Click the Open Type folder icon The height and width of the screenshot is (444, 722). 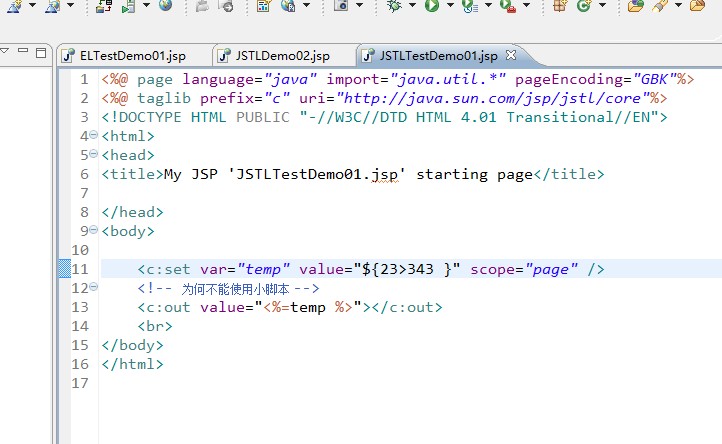[x=635, y=6]
